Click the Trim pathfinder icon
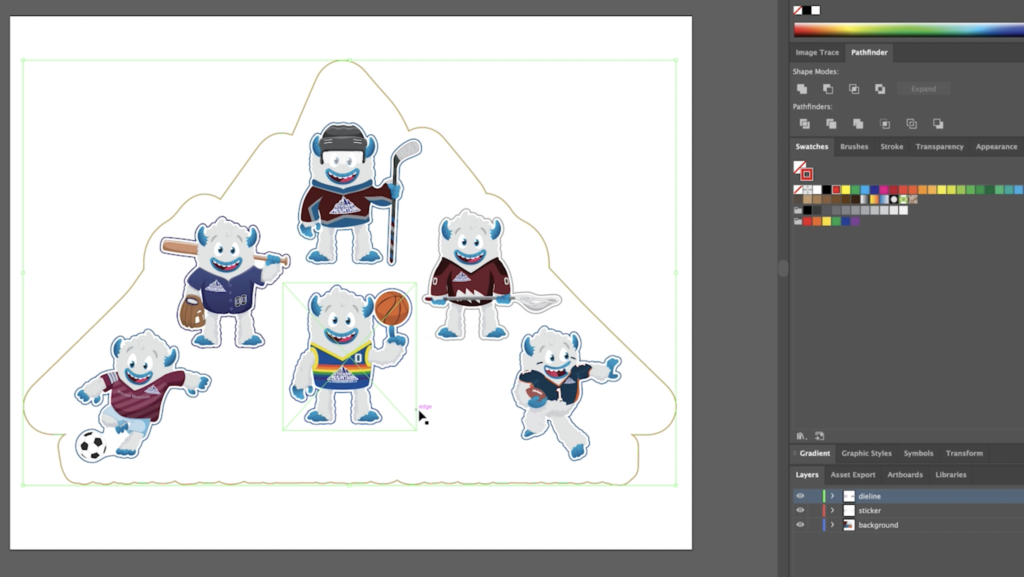Viewport: 1024px width, 577px height. [x=831, y=123]
